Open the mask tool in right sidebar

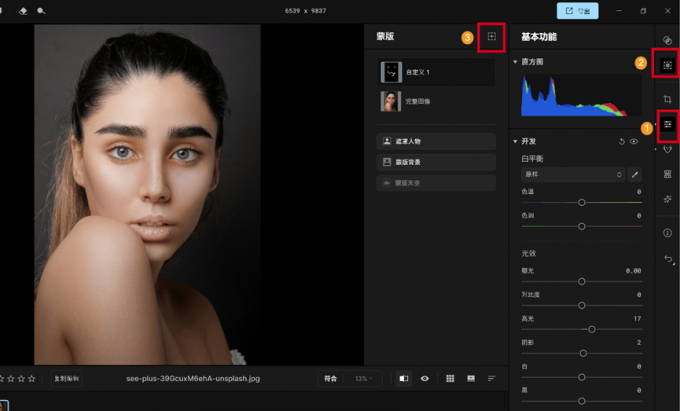[667, 64]
